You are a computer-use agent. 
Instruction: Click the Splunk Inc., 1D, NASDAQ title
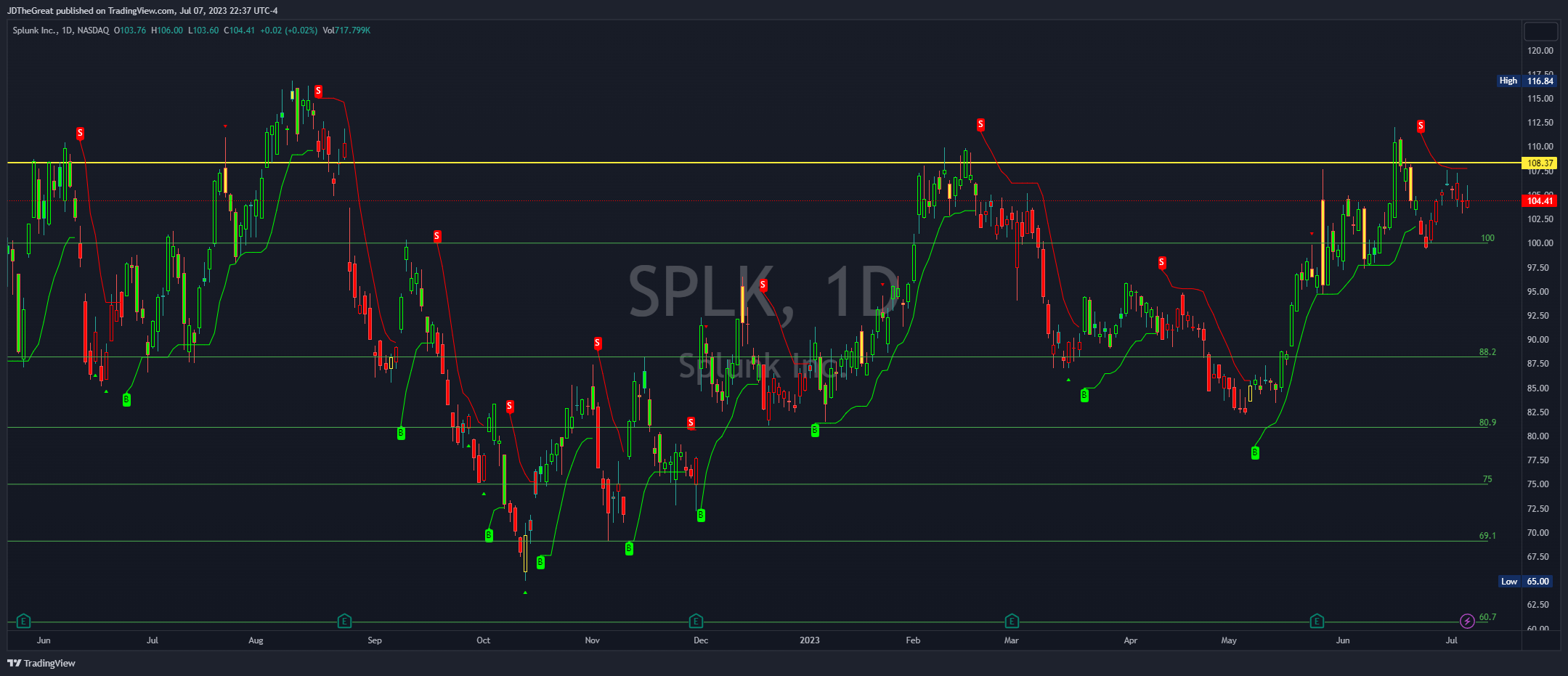[x=61, y=30]
